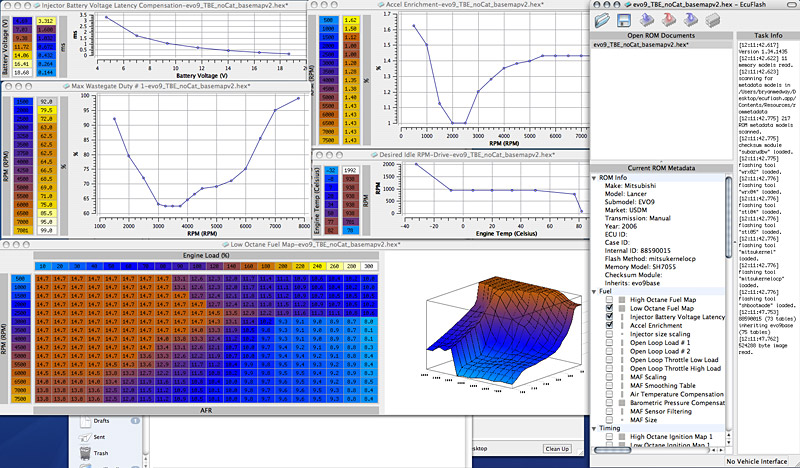Image resolution: width=800 pixels, height=468 pixels.
Task: Check the MAF Smoothing Table checkbox
Action: coord(609,386)
